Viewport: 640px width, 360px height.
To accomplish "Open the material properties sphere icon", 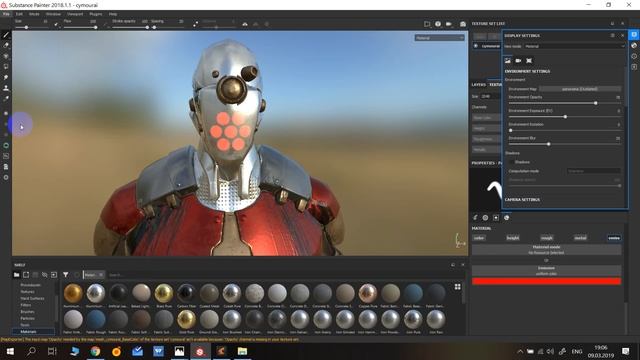I will [507, 218].
